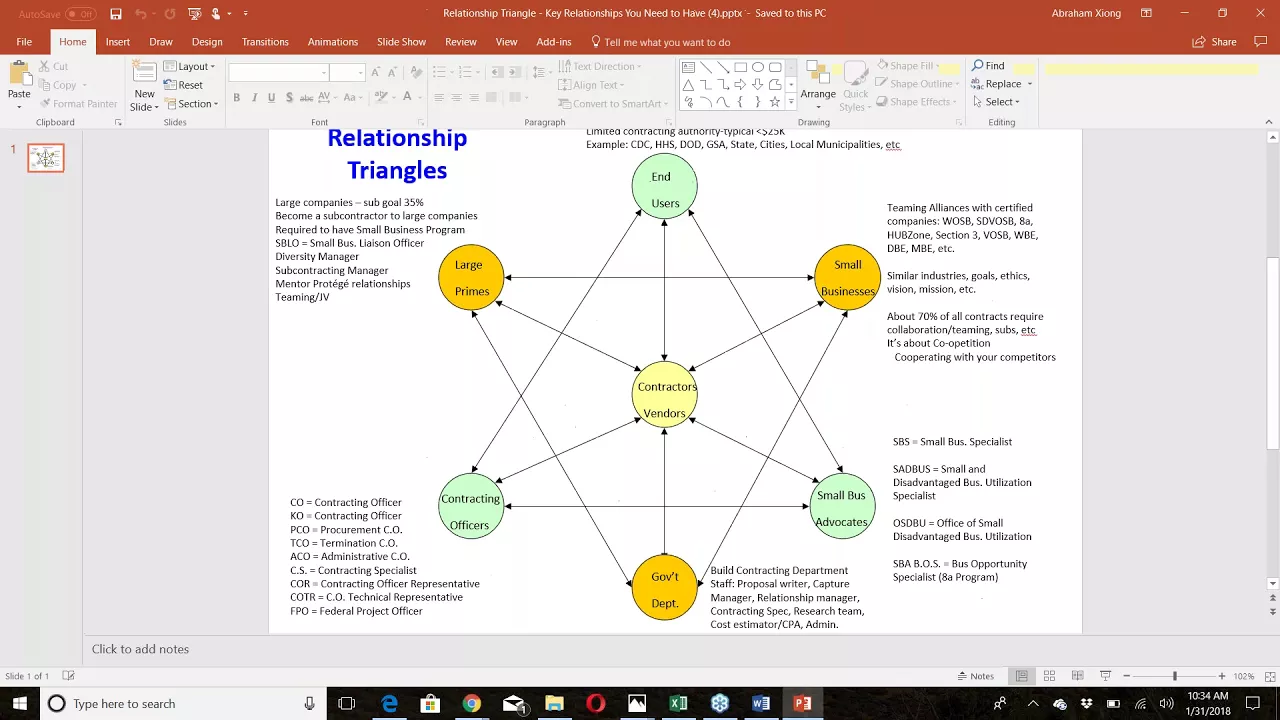1280x720 pixels.
Task: Toggle the AutoSave switch
Action: pos(81,14)
